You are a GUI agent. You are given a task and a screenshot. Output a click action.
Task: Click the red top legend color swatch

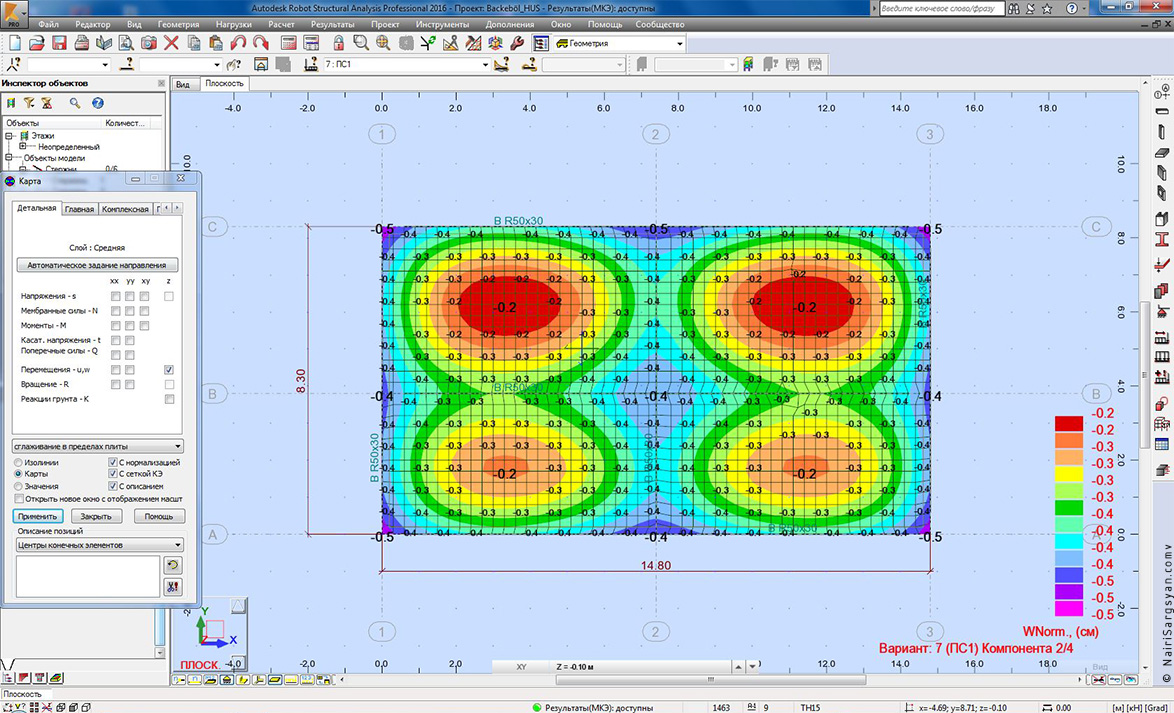point(1068,422)
